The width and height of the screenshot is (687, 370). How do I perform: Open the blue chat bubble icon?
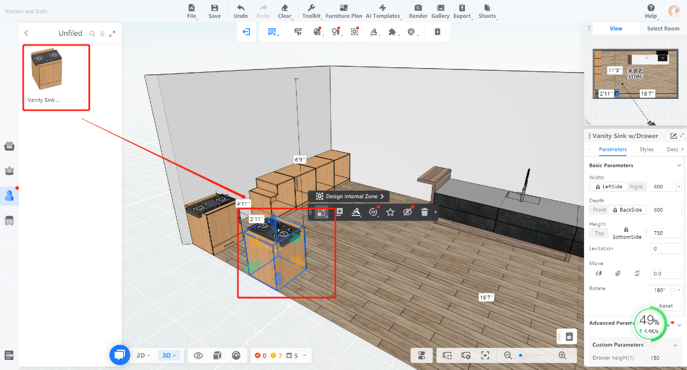[x=119, y=355]
